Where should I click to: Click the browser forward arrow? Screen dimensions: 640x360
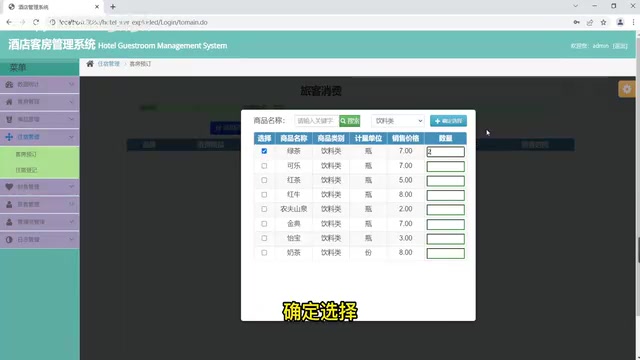point(22,22)
